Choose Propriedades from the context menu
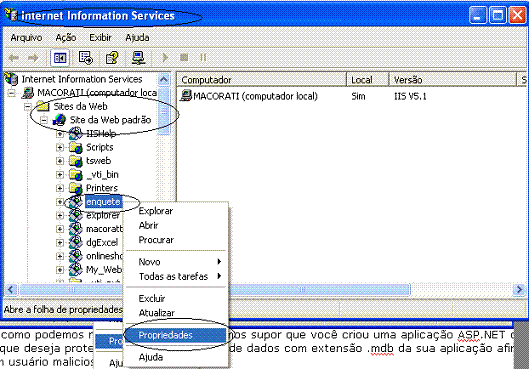 (175, 335)
